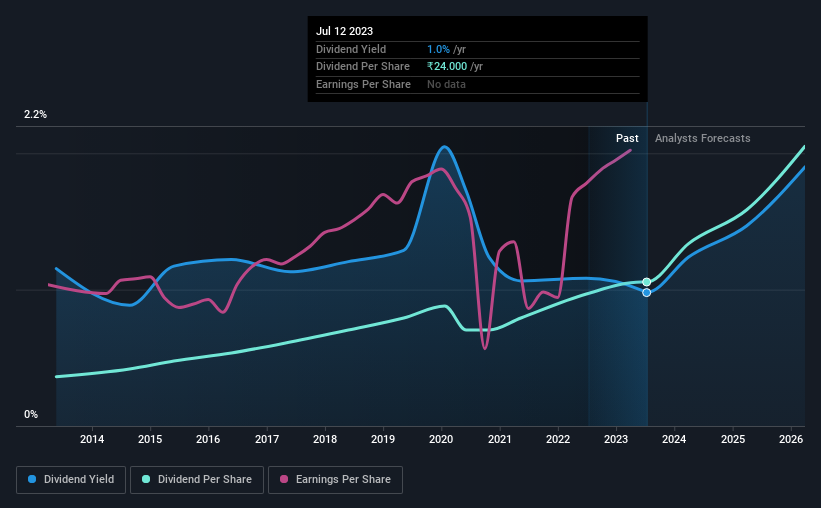The image size is (821, 508).
Task: Click the pink Earnings Per Share legend dot
Action: click(x=284, y=479)
